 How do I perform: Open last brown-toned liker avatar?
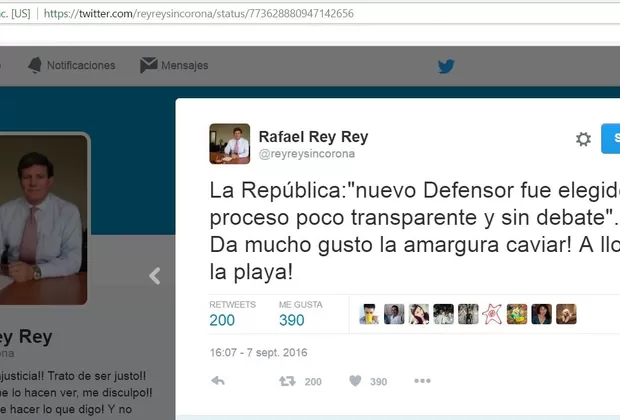click(x=566, y=314)
